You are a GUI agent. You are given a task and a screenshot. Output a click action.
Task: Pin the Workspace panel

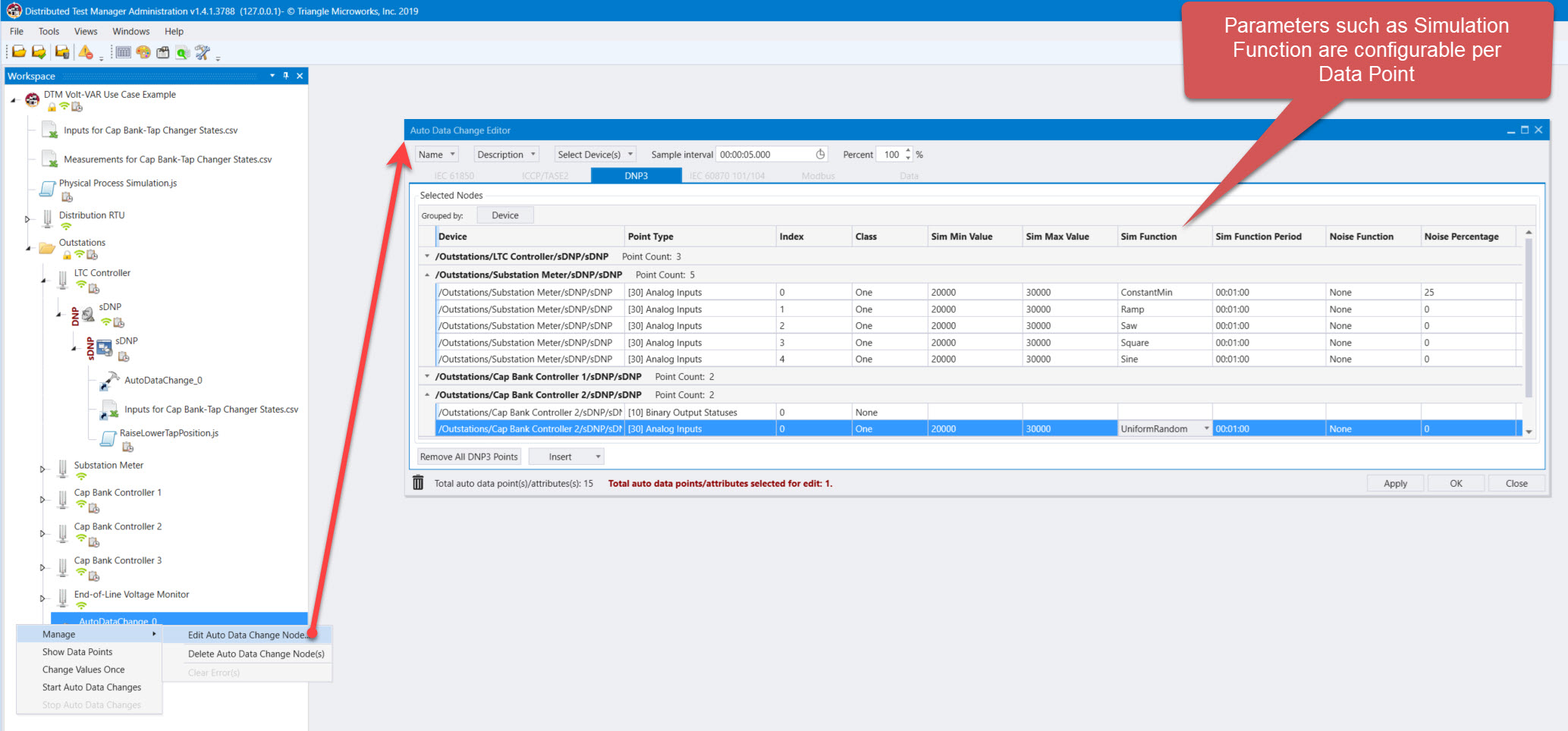click(286, 76)
